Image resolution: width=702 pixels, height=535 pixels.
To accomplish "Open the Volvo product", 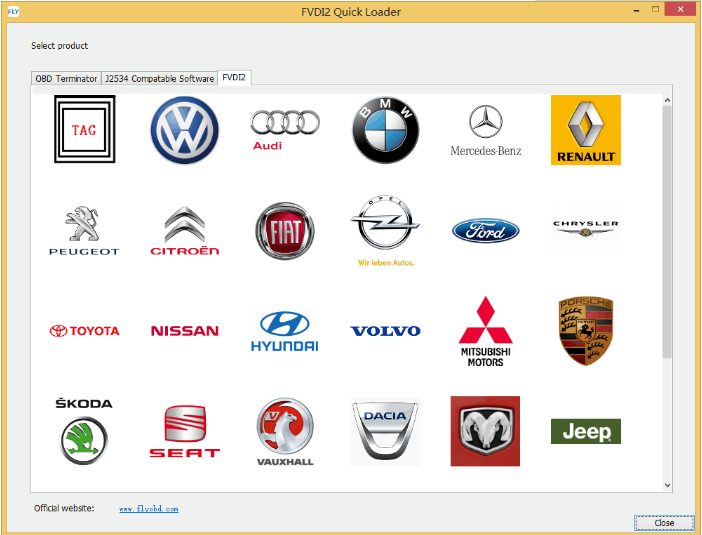I will pyautogui.click(x=385, y=331).
